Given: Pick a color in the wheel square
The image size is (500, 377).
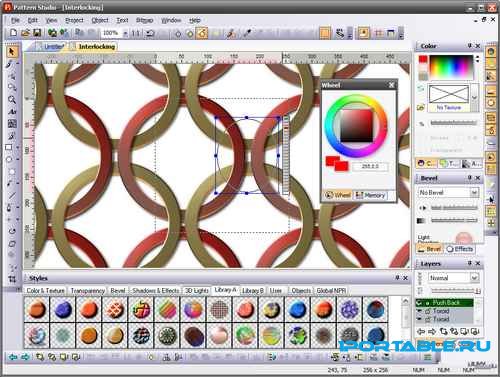Looking at the screenshot, I should click(356, 126).
